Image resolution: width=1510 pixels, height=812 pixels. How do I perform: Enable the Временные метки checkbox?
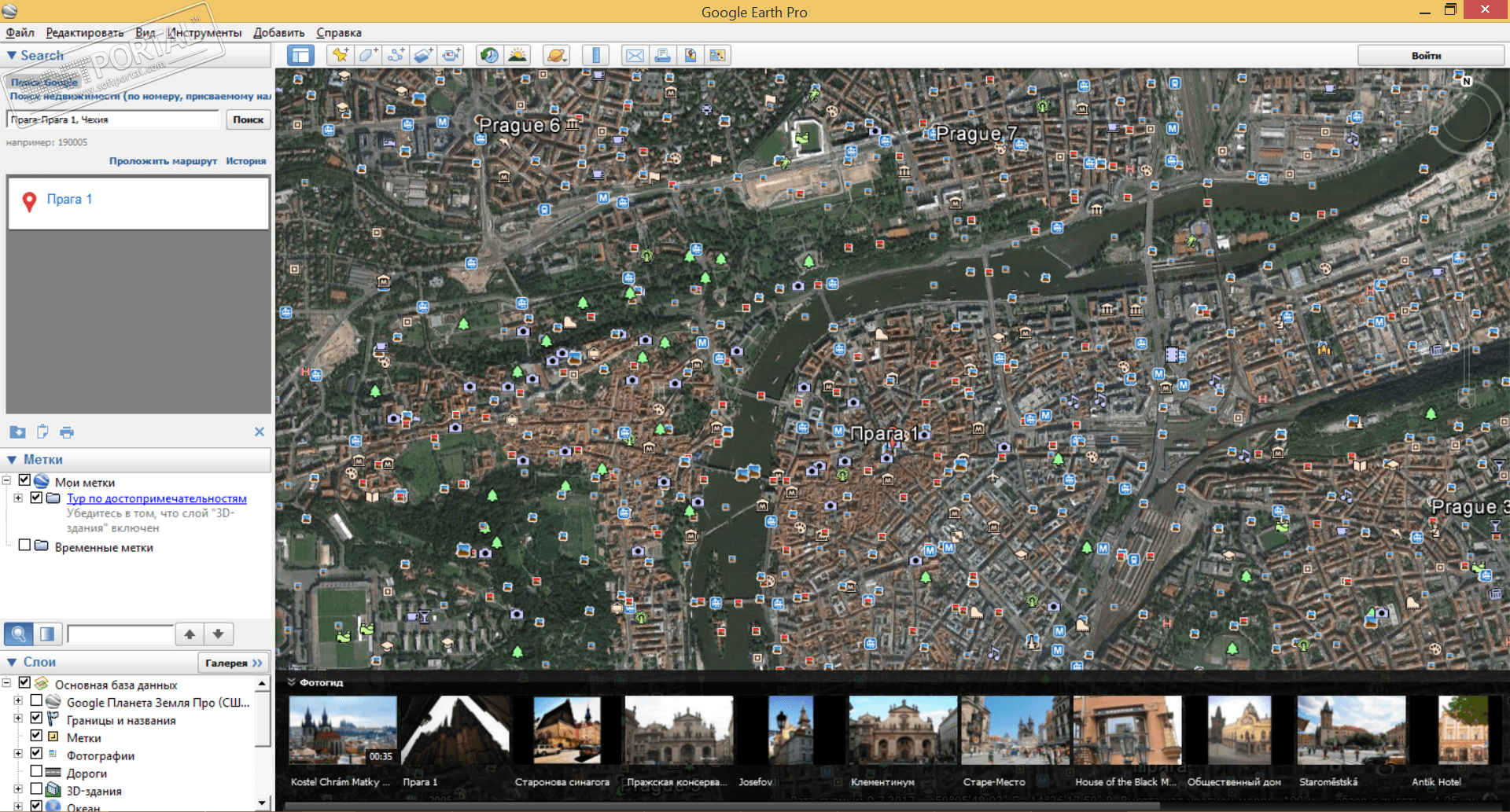[24, 545]
